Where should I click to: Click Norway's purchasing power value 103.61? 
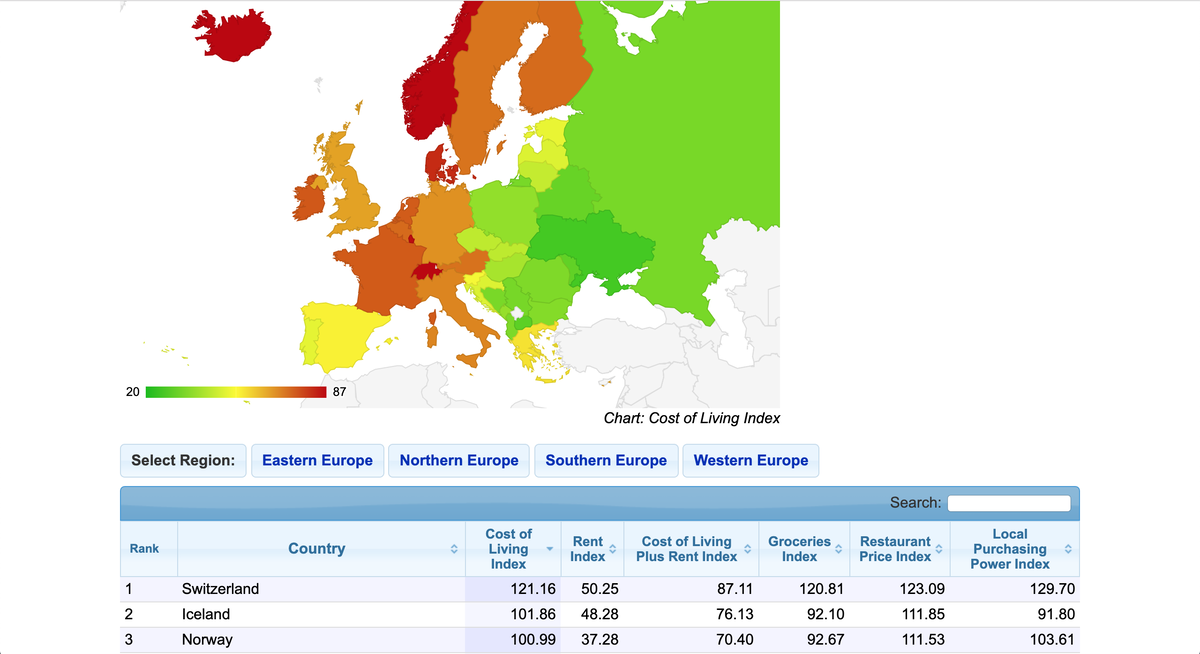(x=1052, y=639)
